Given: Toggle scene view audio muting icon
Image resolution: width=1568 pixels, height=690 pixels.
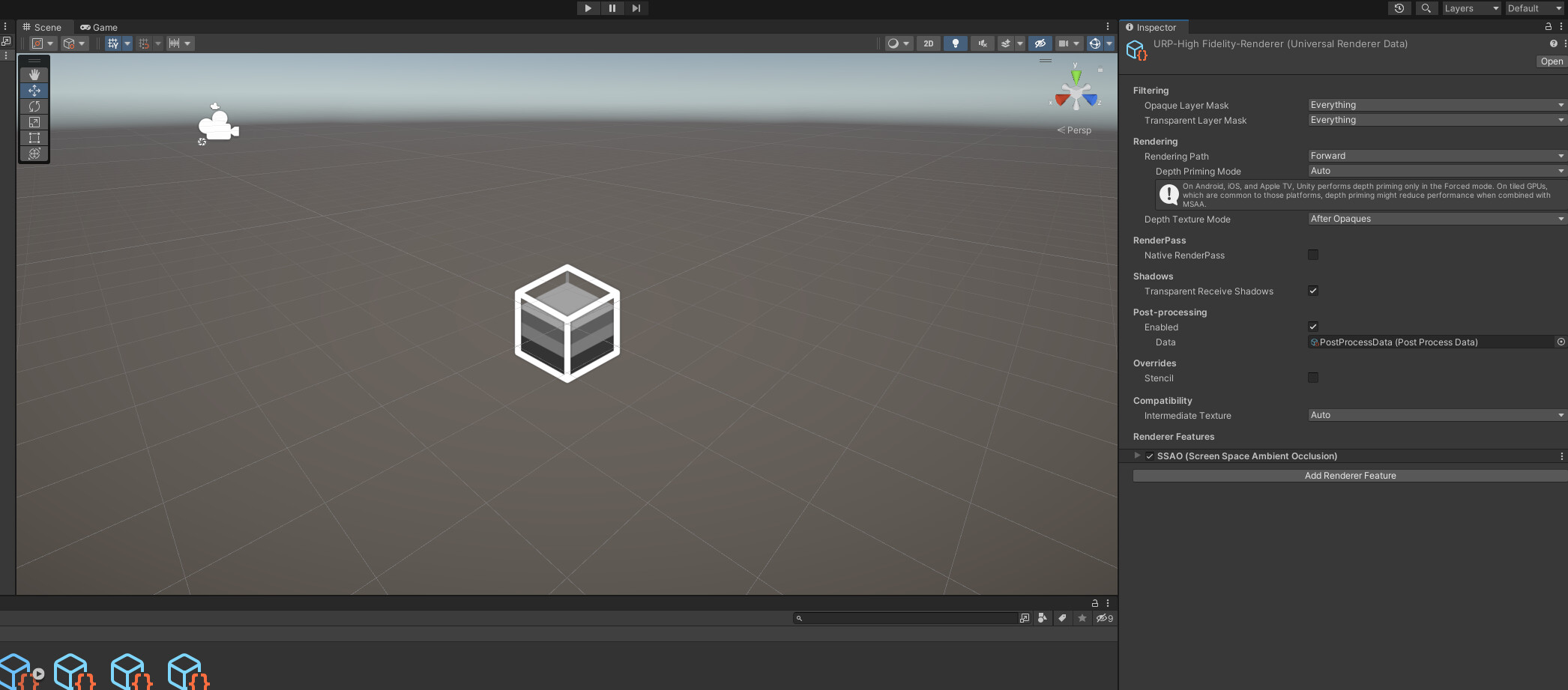Looking at the screenshot, I should (x=982, y=43).
